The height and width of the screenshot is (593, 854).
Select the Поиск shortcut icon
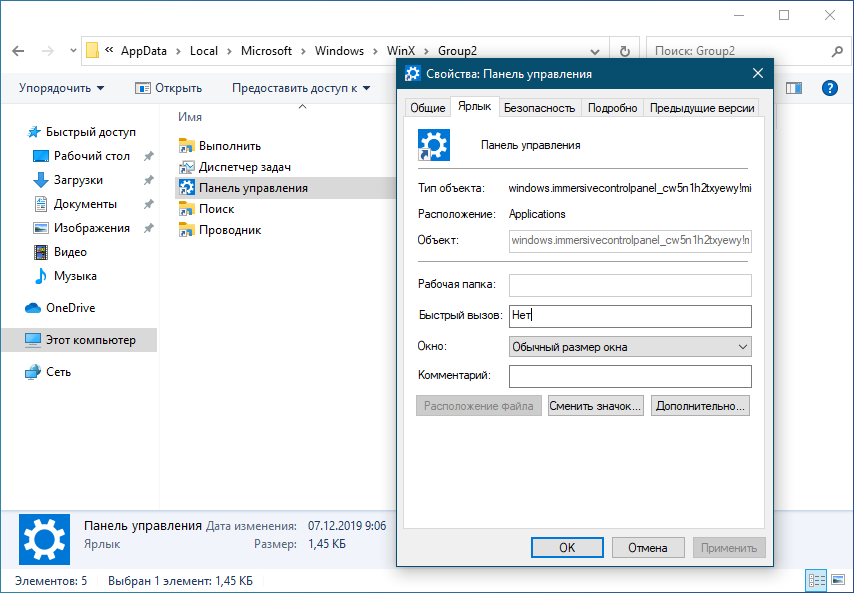(186, 209)
